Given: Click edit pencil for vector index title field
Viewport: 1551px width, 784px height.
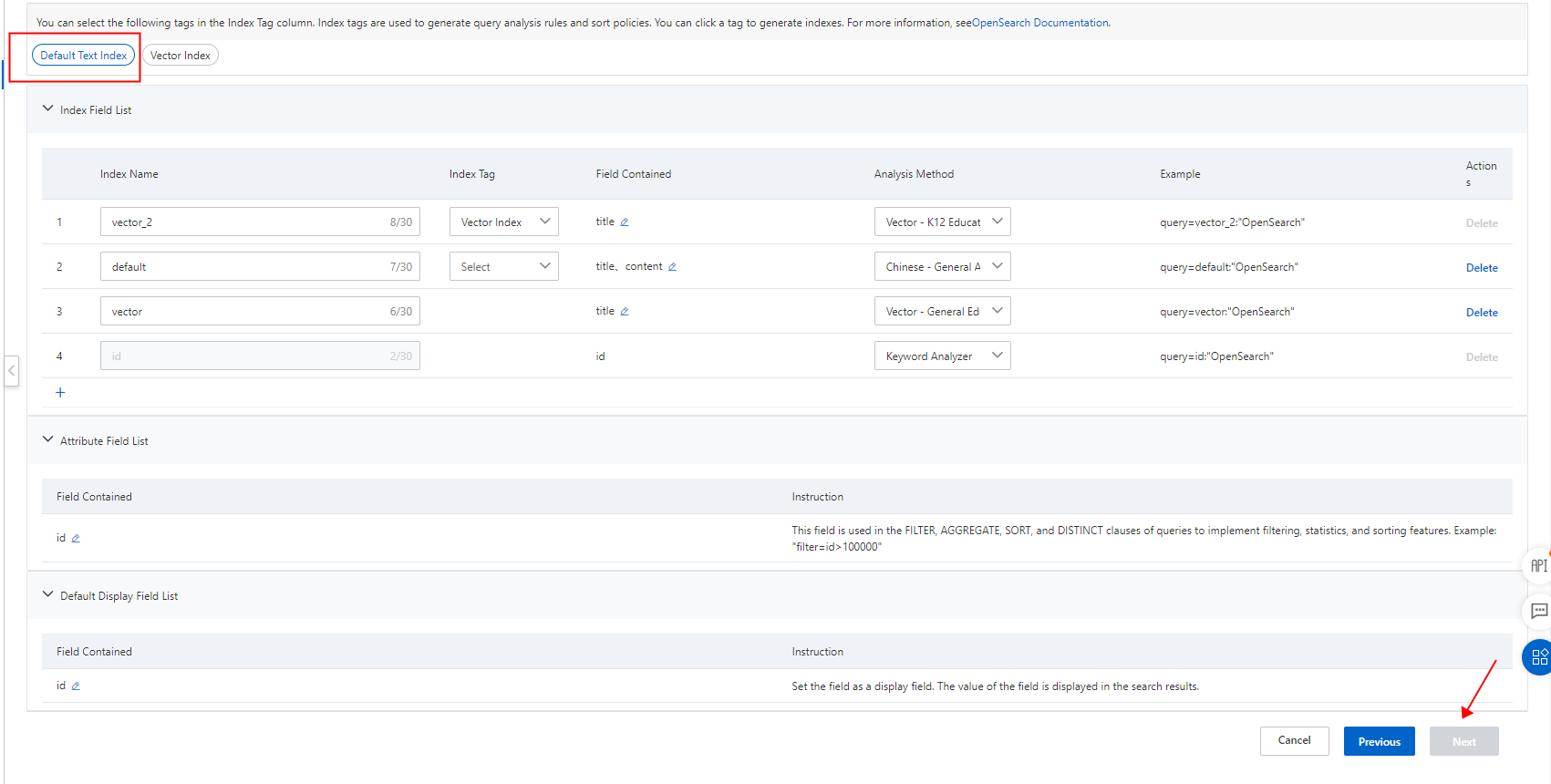Looking at the screenshot, I should click(625, 312).
